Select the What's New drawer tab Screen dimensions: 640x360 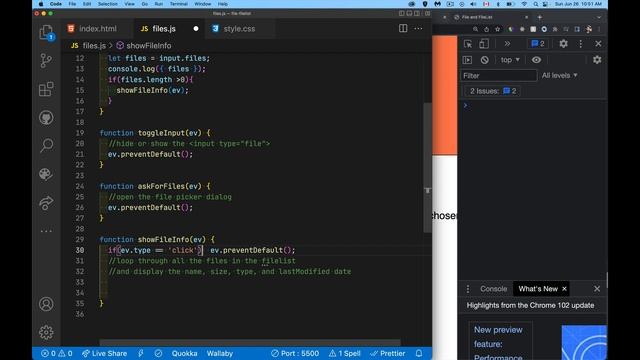pyautogui.click(x=538, y=289)
